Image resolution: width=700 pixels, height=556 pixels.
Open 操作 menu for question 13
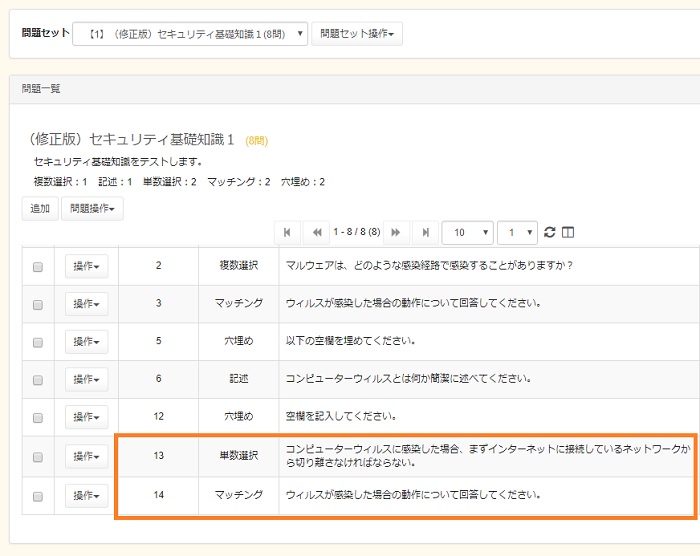[87, 457]
